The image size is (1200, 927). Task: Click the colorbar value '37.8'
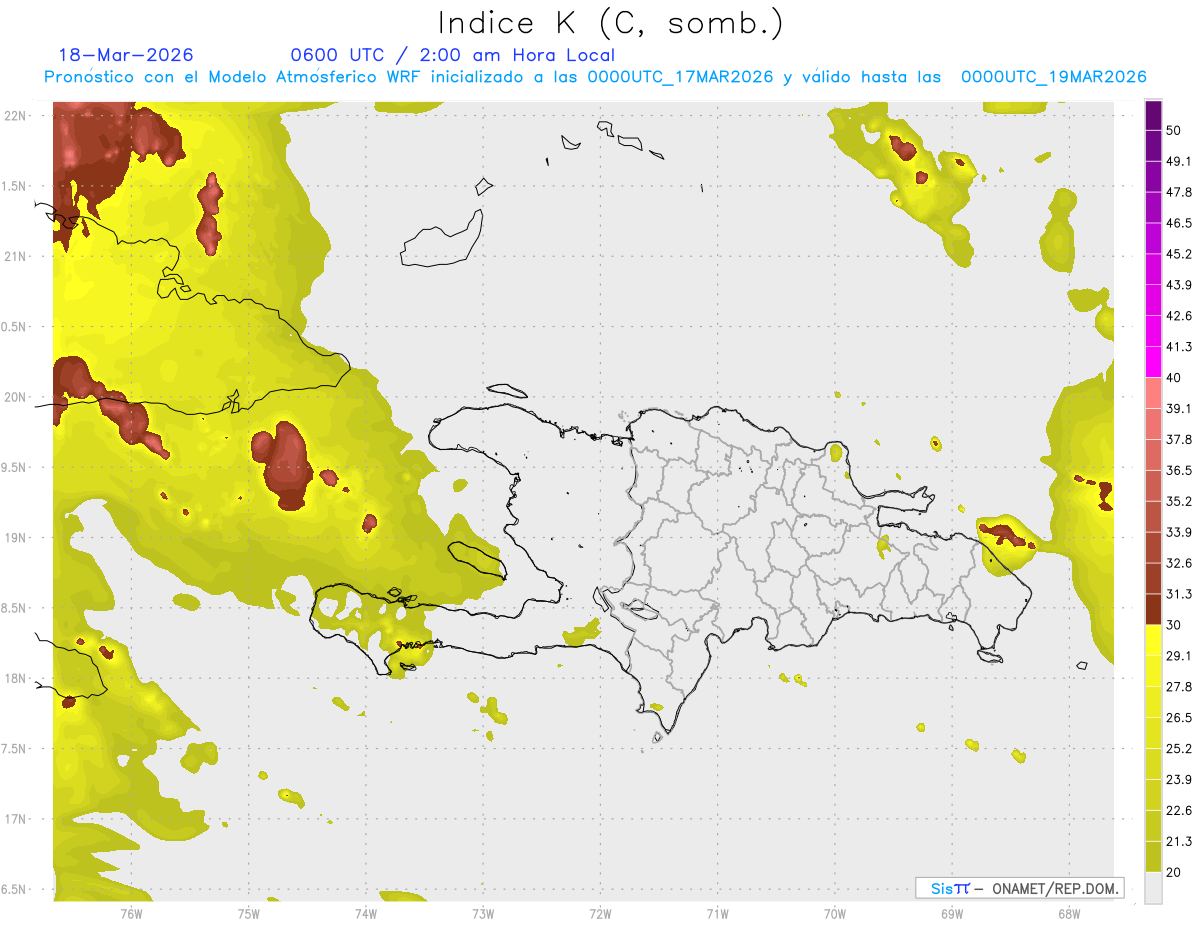(1179, 440)
